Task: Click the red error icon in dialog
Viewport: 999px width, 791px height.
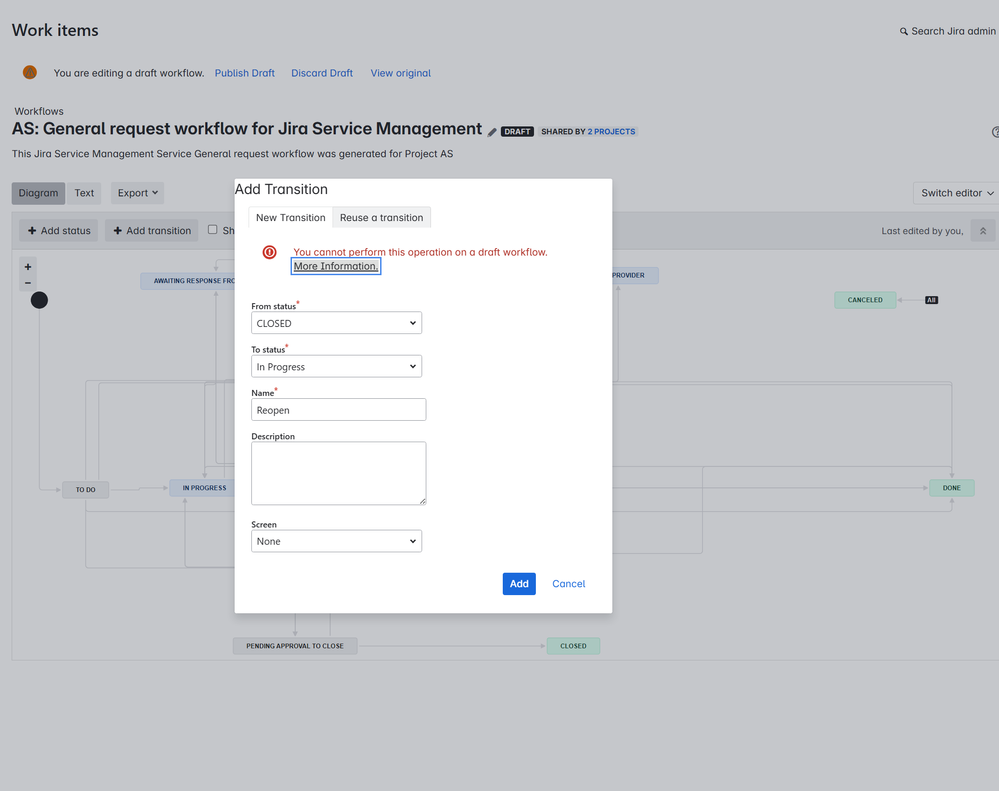Action: [x=270, y=252]
